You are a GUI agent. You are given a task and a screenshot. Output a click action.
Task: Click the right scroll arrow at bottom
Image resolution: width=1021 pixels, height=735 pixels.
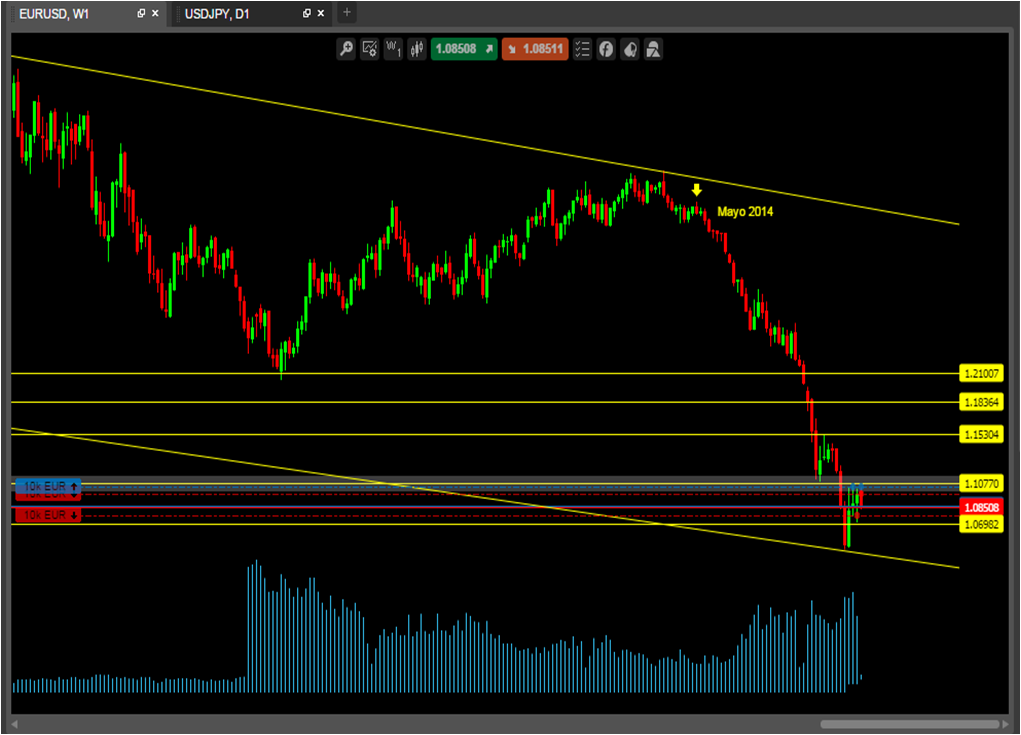click(1006, 724)
